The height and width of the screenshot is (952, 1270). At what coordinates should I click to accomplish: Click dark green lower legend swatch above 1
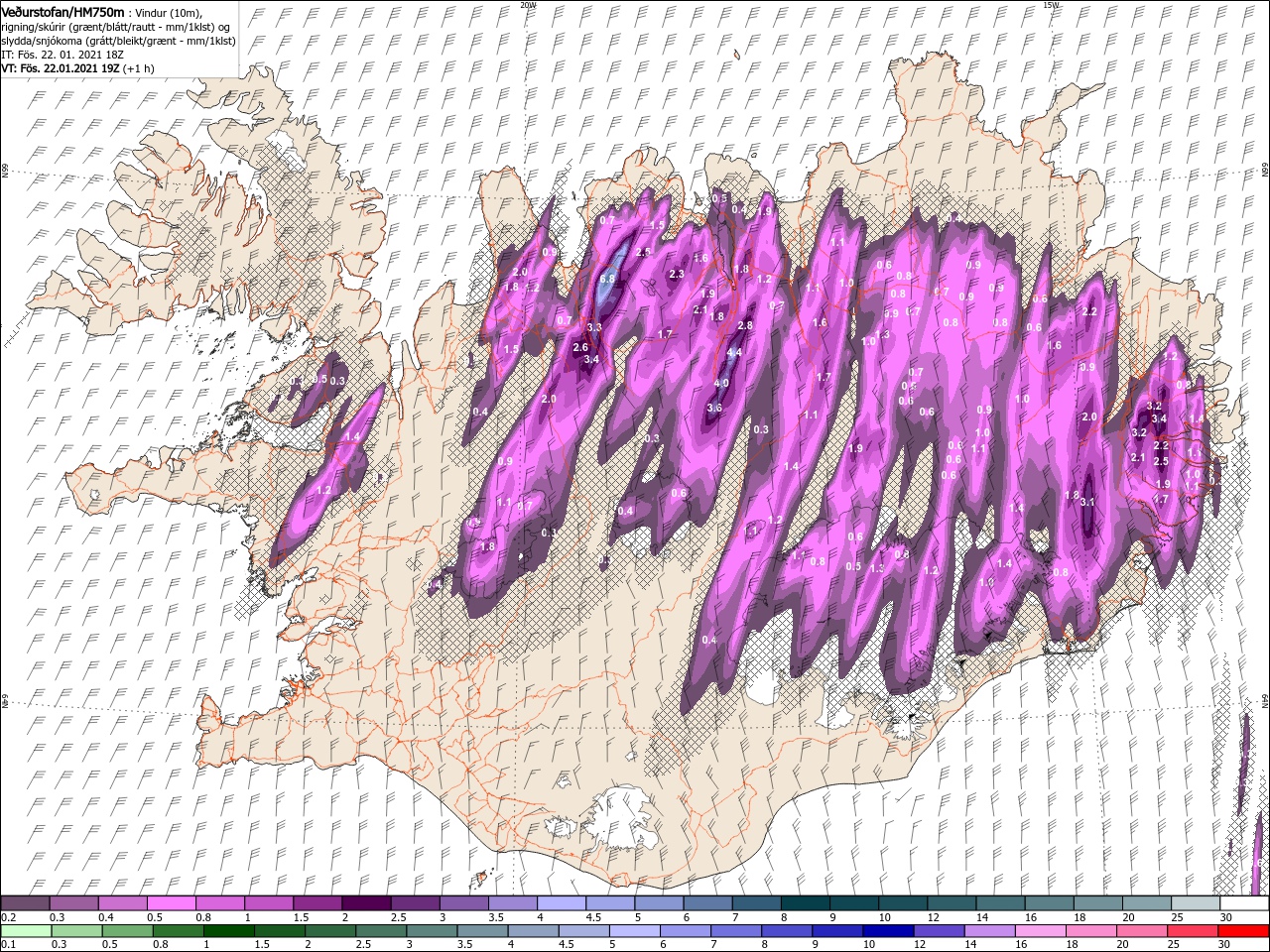(230, 931)
